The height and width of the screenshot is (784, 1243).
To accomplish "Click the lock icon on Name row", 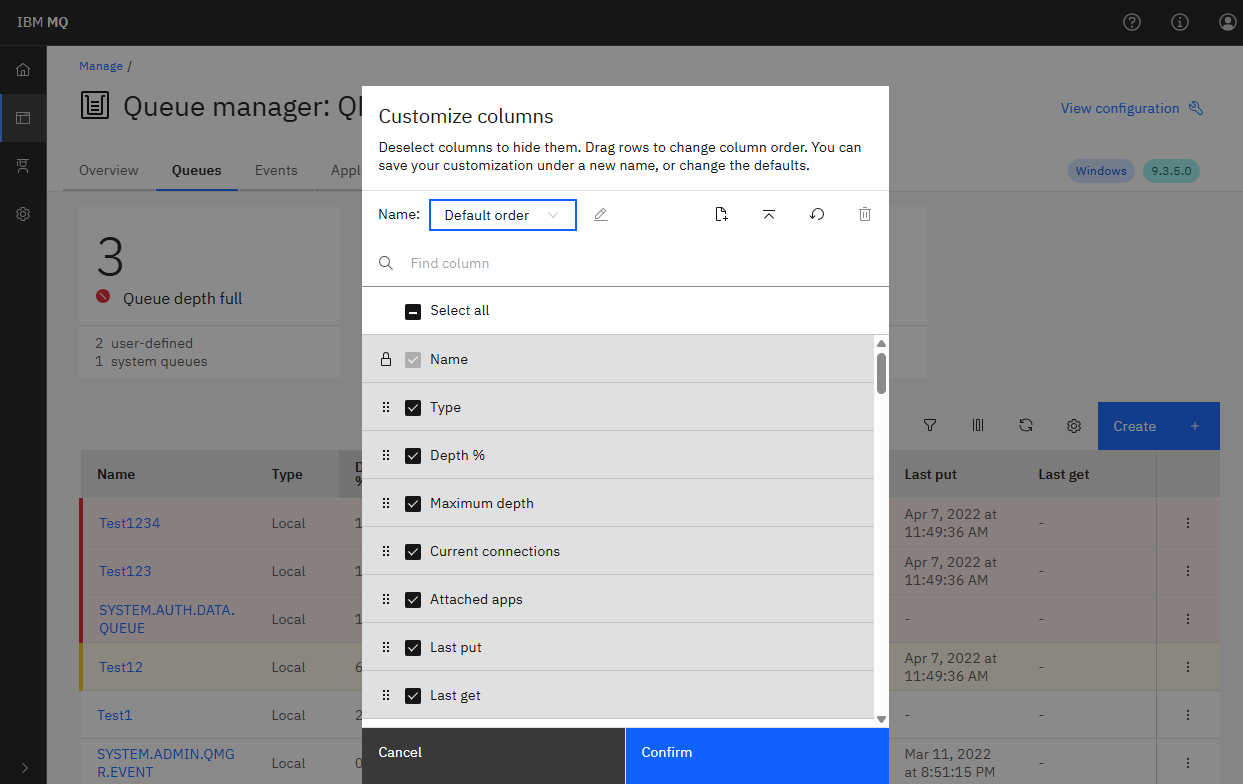I will point(386,359).
